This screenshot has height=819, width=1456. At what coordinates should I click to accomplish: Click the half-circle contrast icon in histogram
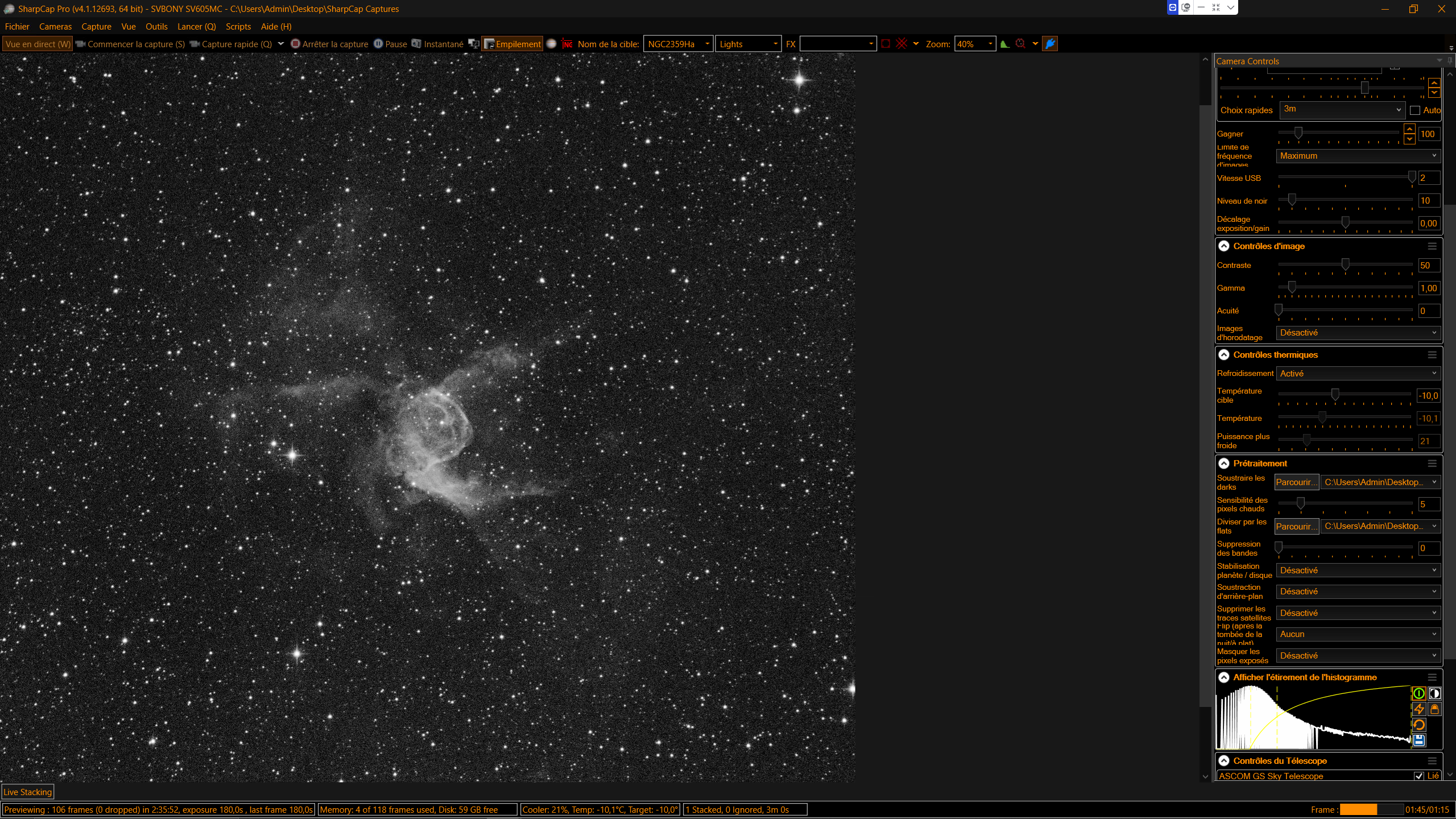pos(1434,693)
